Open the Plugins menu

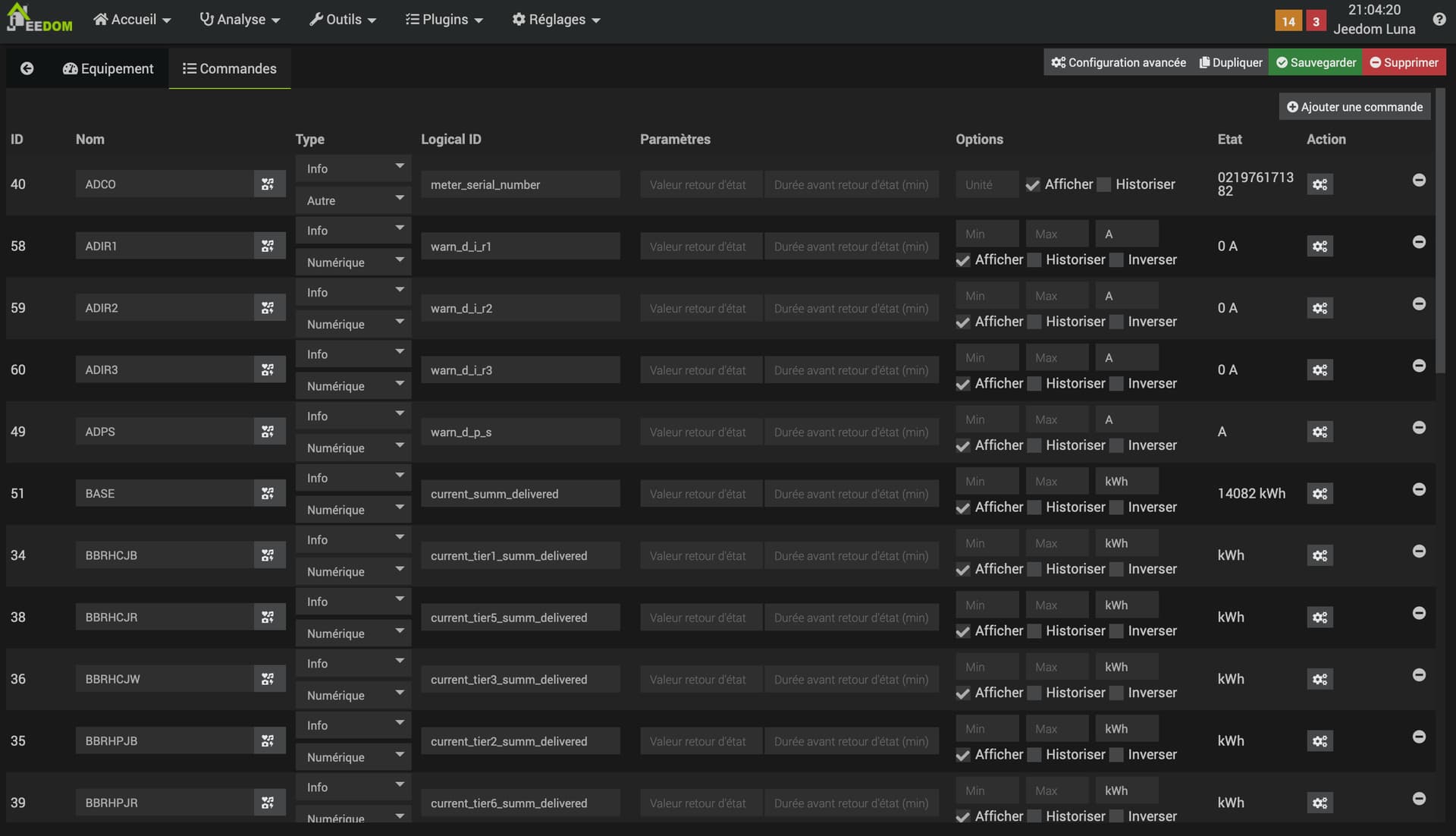point(444,20)
